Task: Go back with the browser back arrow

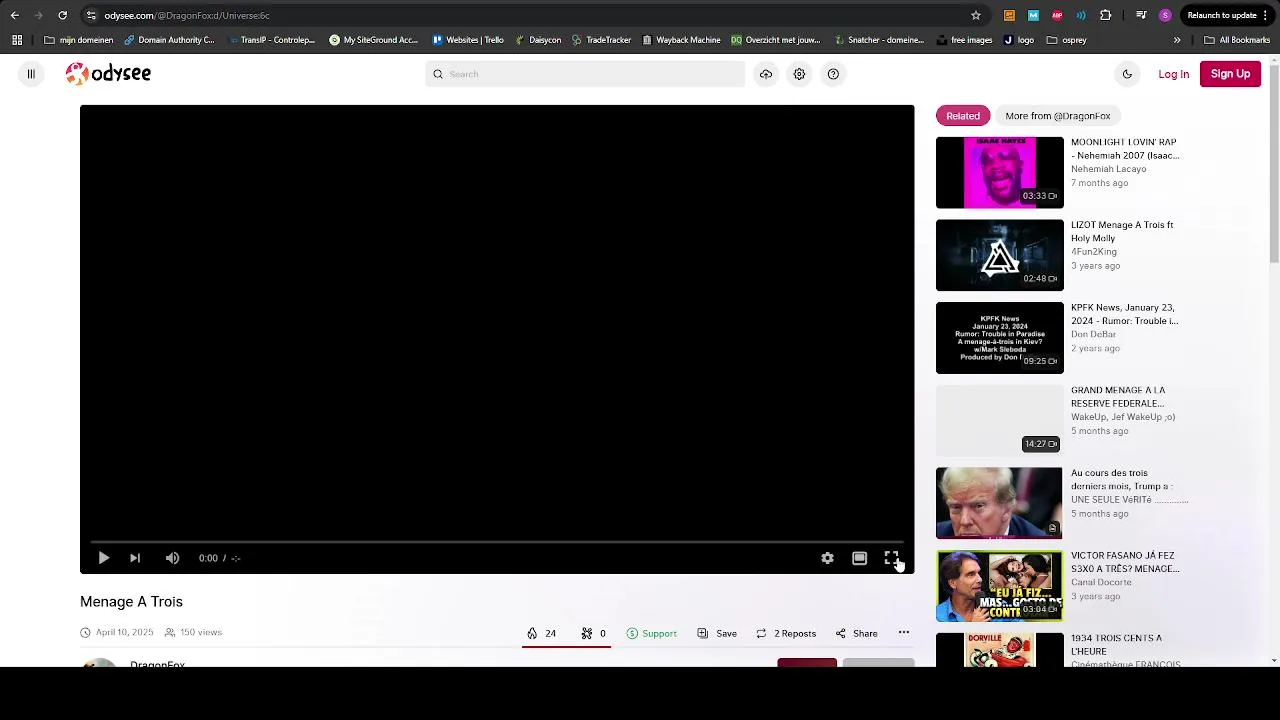Action: [x=14, y=15]
